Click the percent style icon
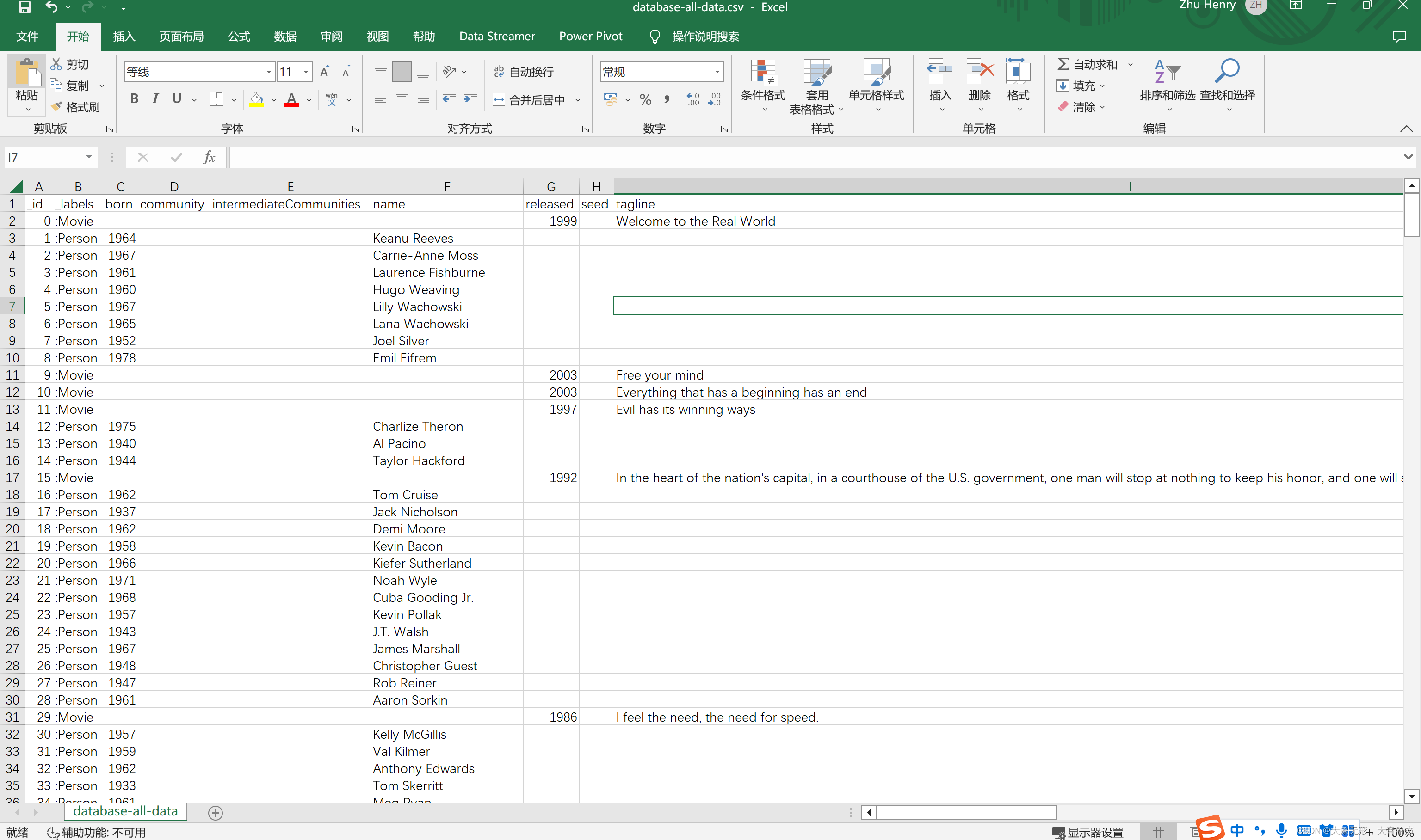Image resolution: width=1421 pixels, height=840 pixels. point(645,99)
